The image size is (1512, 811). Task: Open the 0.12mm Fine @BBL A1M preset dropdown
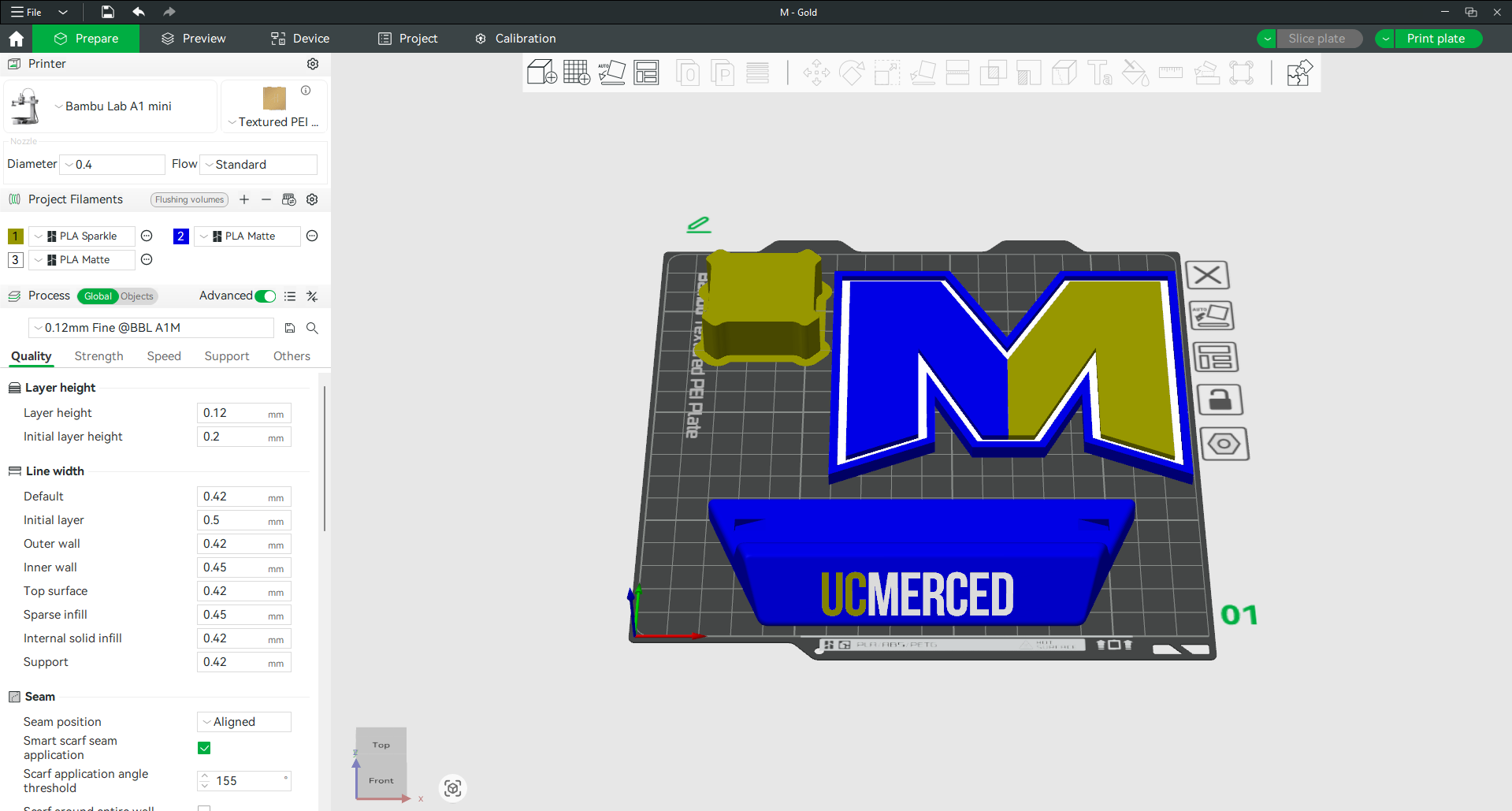[x=151, y=328]
